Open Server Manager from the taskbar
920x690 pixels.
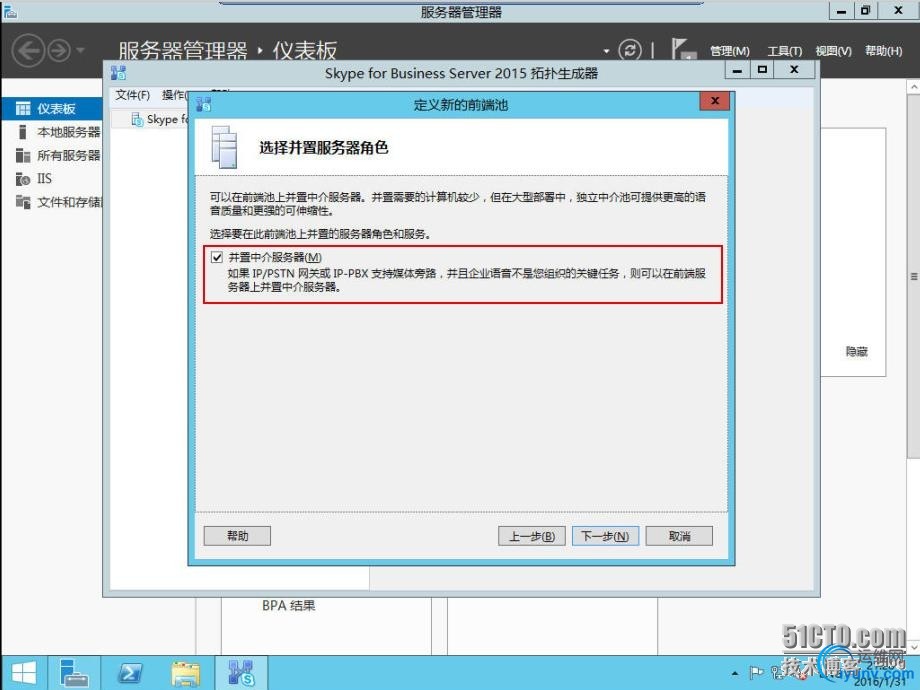click(x=75, y=673)
